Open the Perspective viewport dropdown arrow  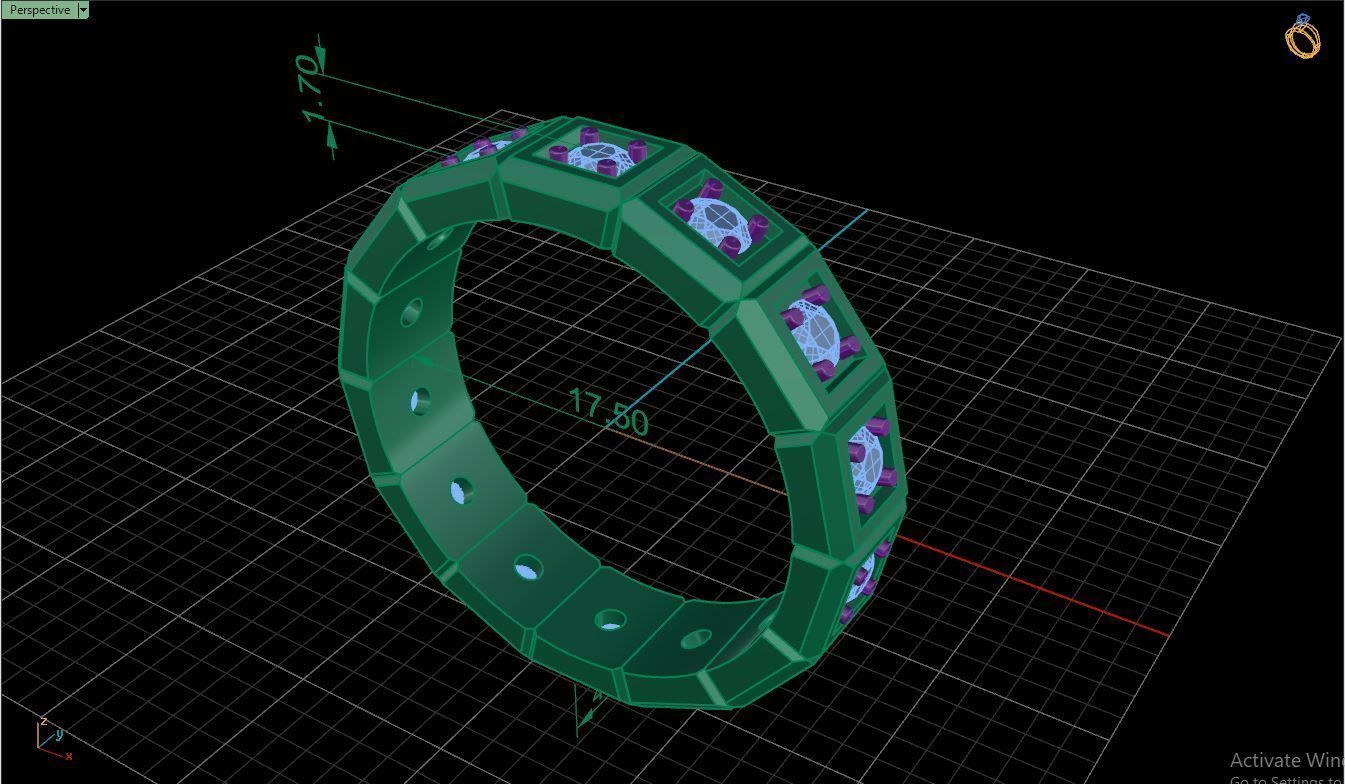coord(83,10)
